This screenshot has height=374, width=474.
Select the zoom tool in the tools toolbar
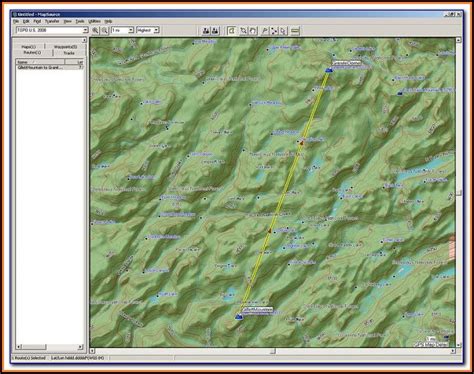(x=244, y=31)
